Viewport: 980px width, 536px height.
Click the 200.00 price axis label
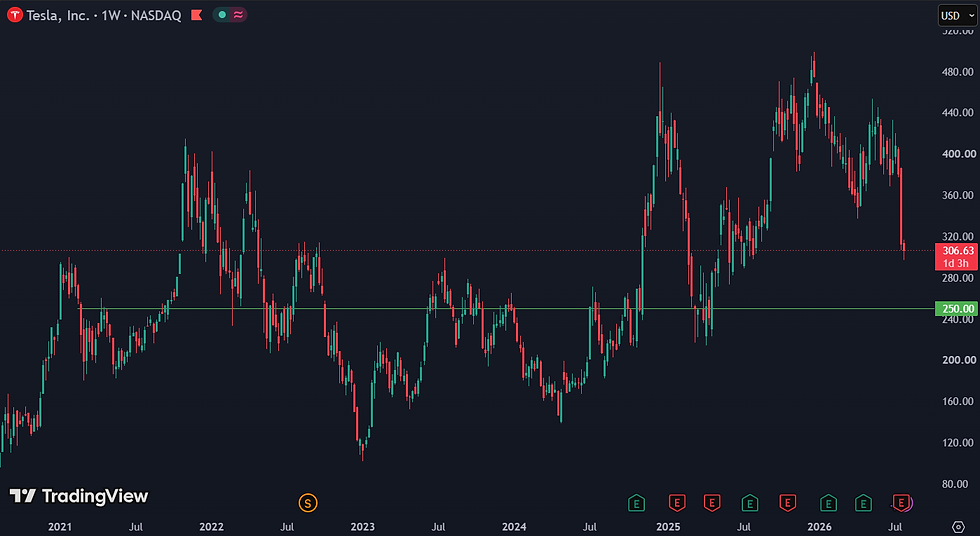point(958,360)
